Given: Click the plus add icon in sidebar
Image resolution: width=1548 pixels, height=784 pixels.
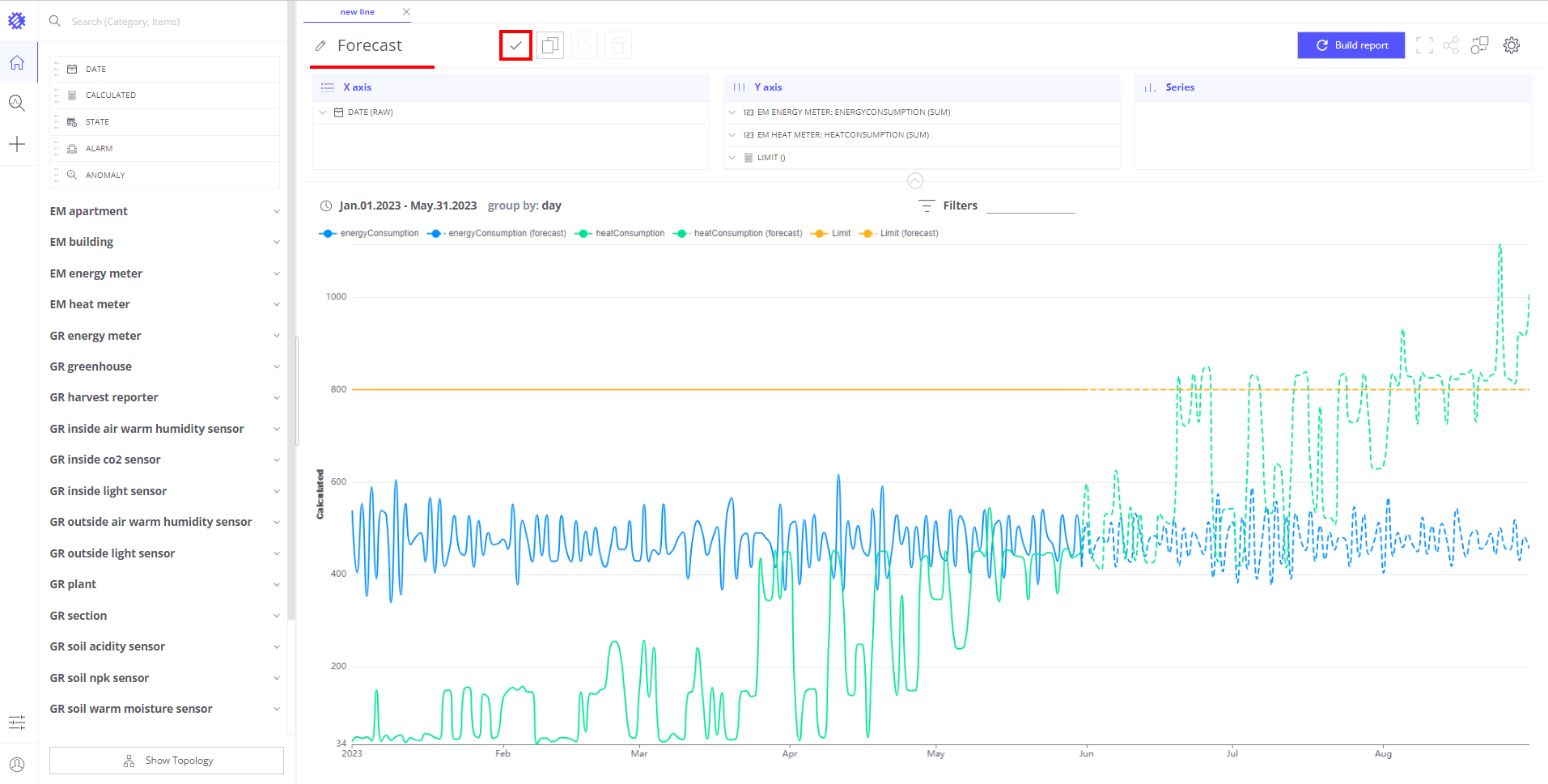Looking at the screenshot, I should 17,144.
